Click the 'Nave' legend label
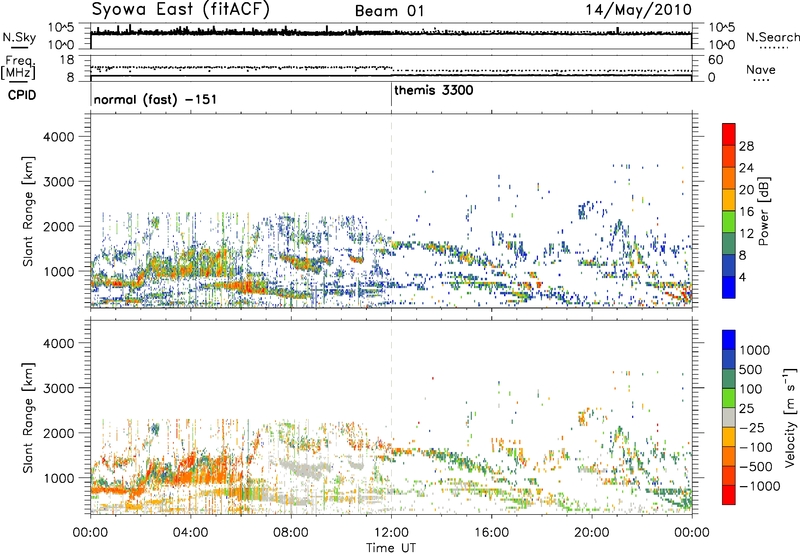Viewport: 800px width, 554px height. [x=761, y=69]
